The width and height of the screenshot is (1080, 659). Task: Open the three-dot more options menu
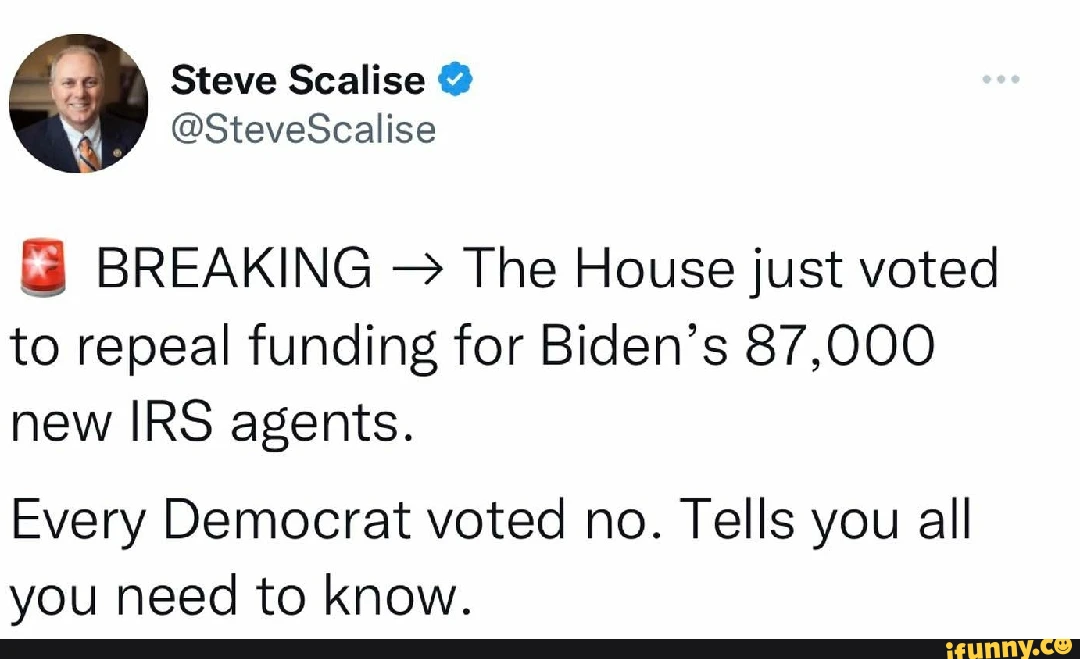pos(999,79)
